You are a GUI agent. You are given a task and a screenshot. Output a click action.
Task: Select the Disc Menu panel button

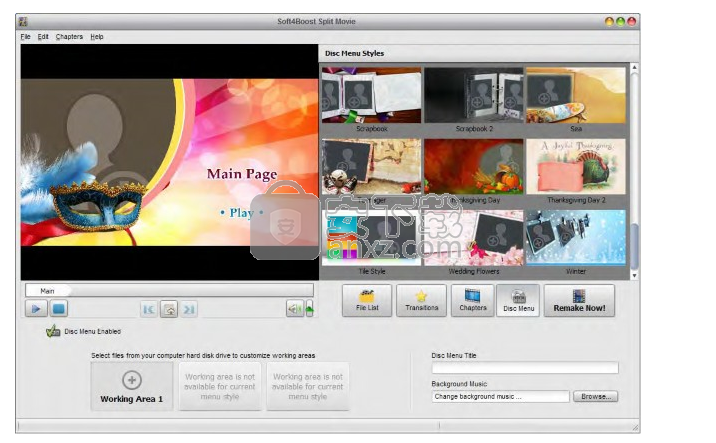pos(518,300)
